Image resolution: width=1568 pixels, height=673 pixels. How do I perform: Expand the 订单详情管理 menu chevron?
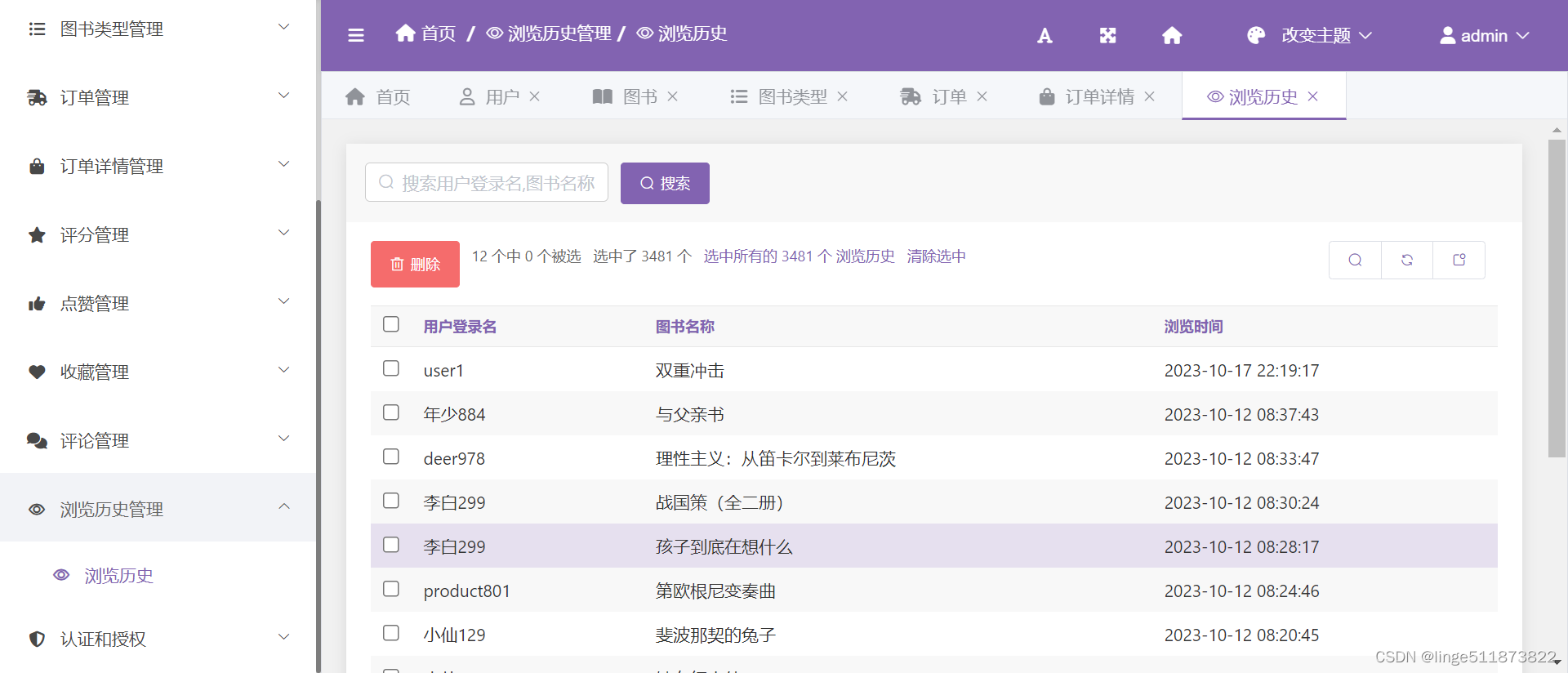pos(284,164)
